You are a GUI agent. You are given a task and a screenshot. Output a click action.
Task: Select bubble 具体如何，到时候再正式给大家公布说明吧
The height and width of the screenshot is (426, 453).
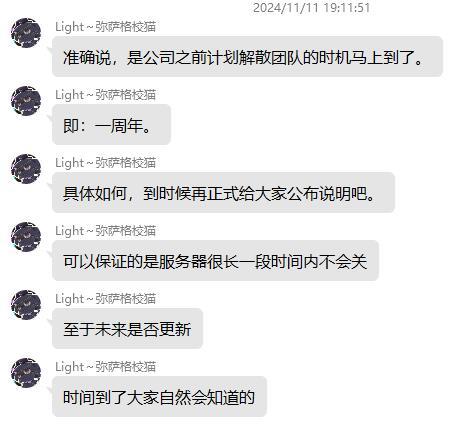(223, 193)
